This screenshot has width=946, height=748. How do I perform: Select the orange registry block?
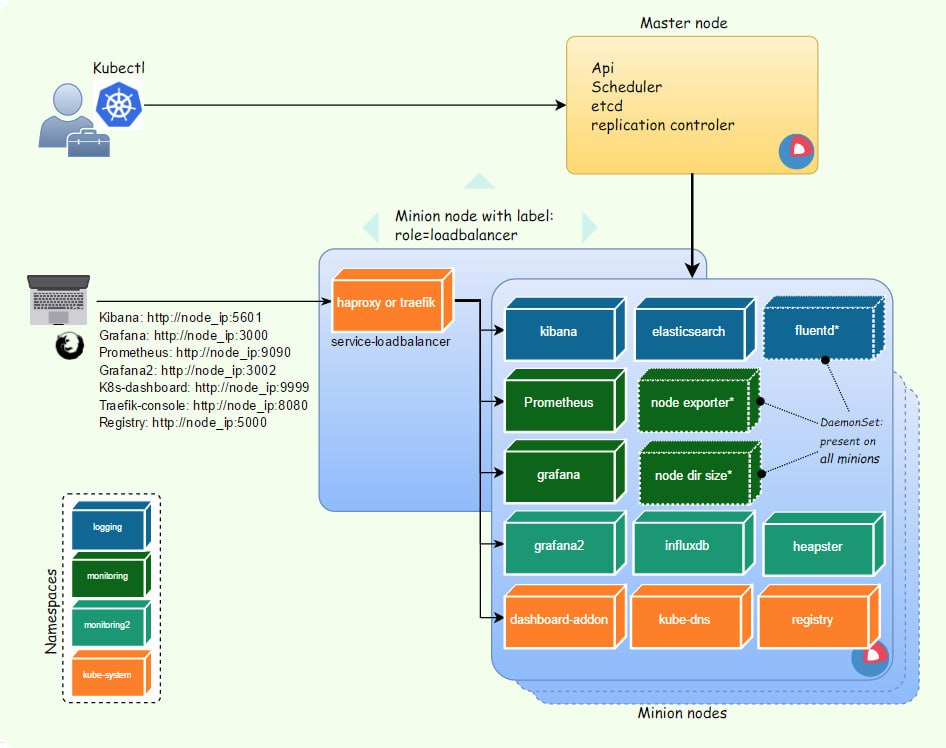pyautogui.click(x=819, y=616)
